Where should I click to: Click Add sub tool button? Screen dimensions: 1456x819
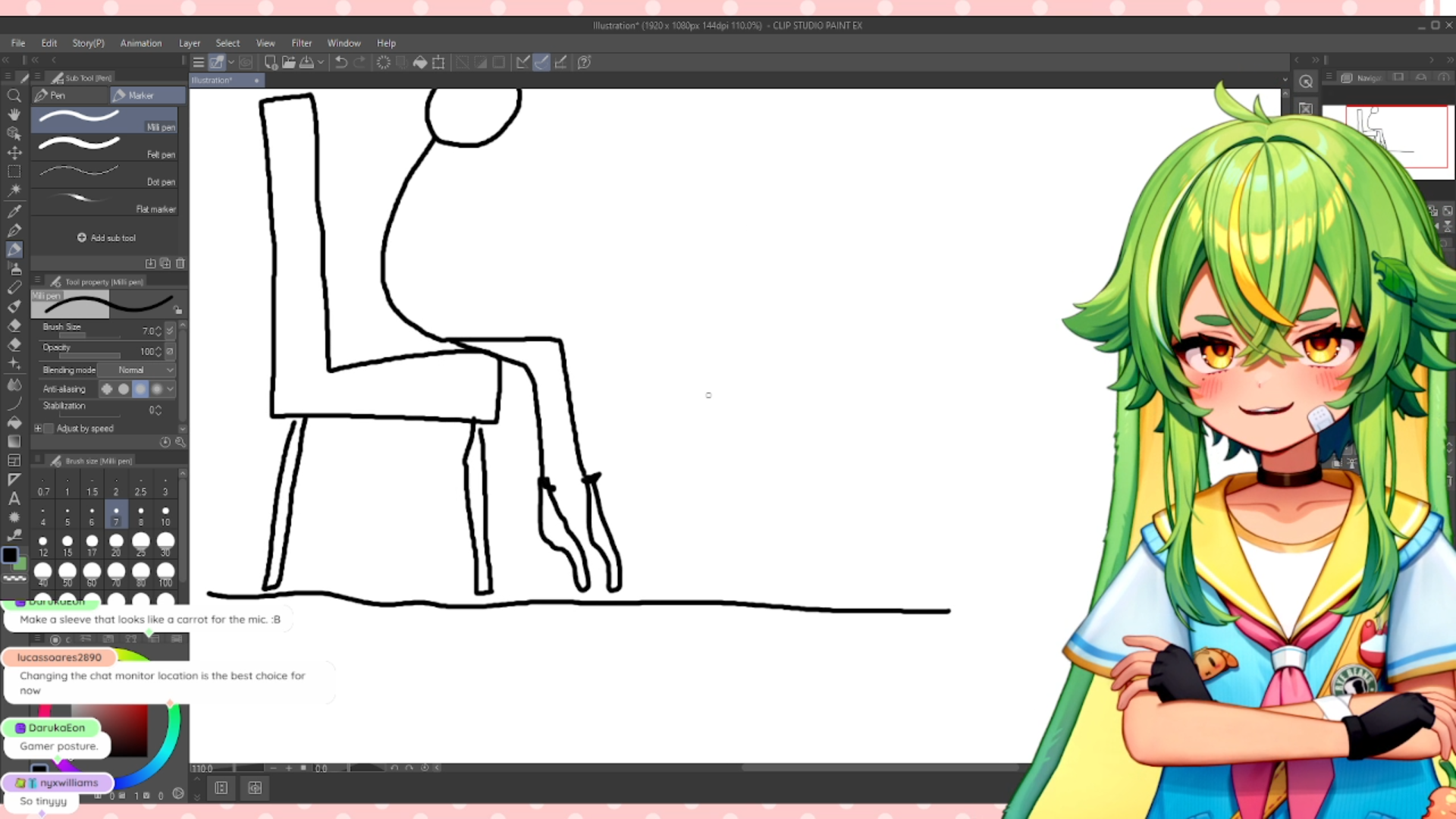(106, 238)
